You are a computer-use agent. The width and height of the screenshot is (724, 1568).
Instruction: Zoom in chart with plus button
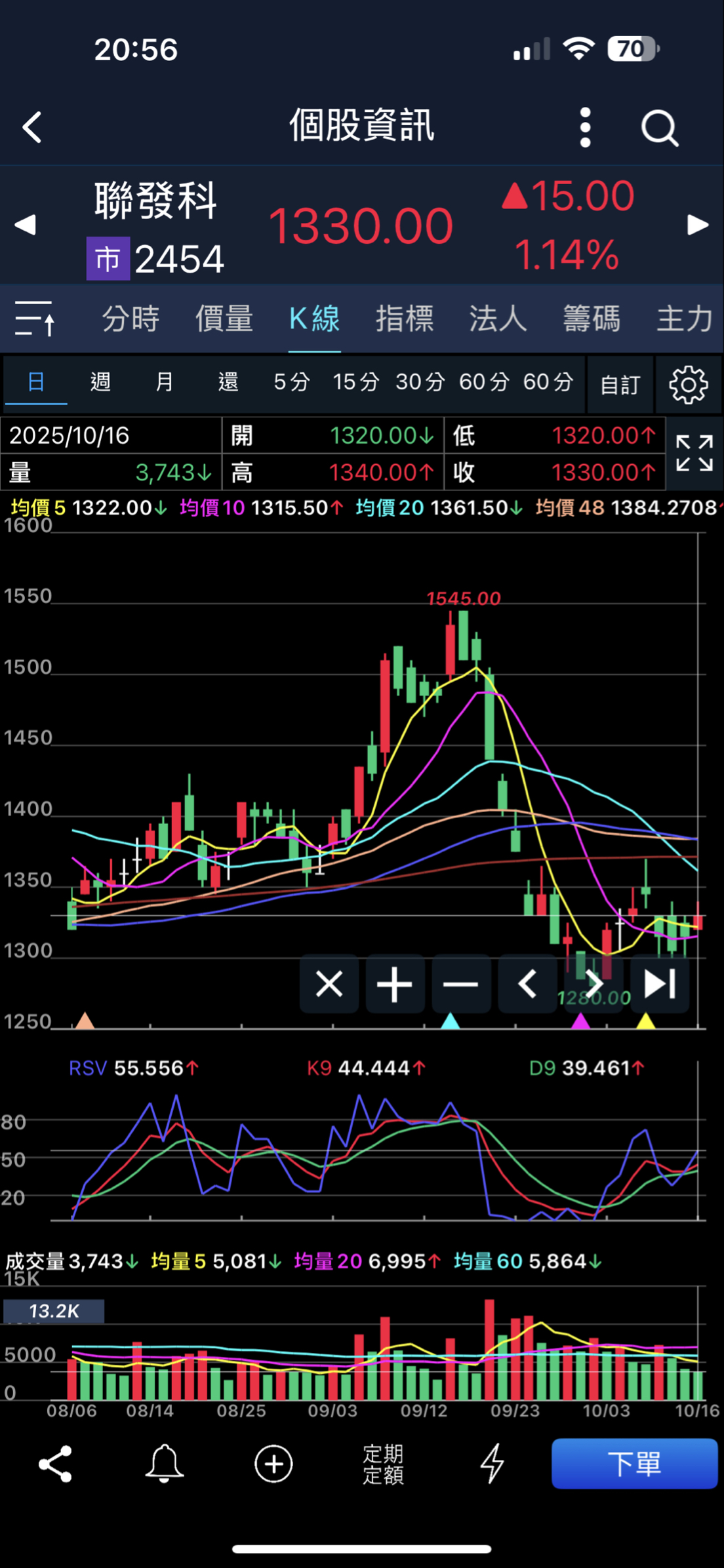(395, 984)
